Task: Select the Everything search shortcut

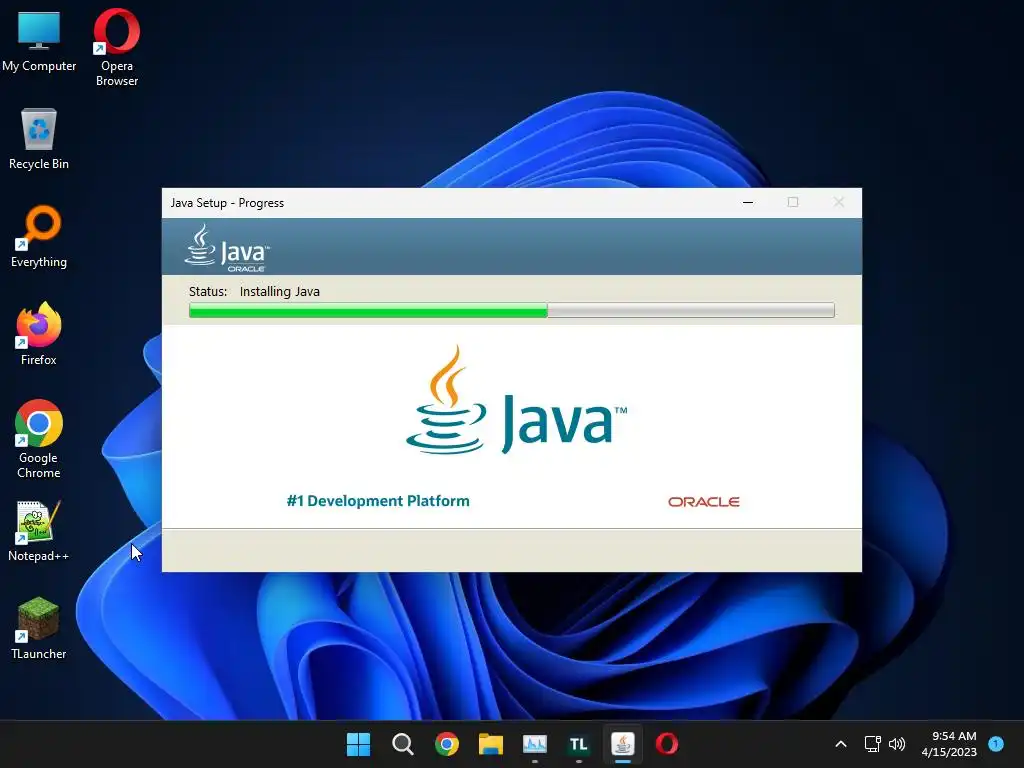Action: click(39, 237)
